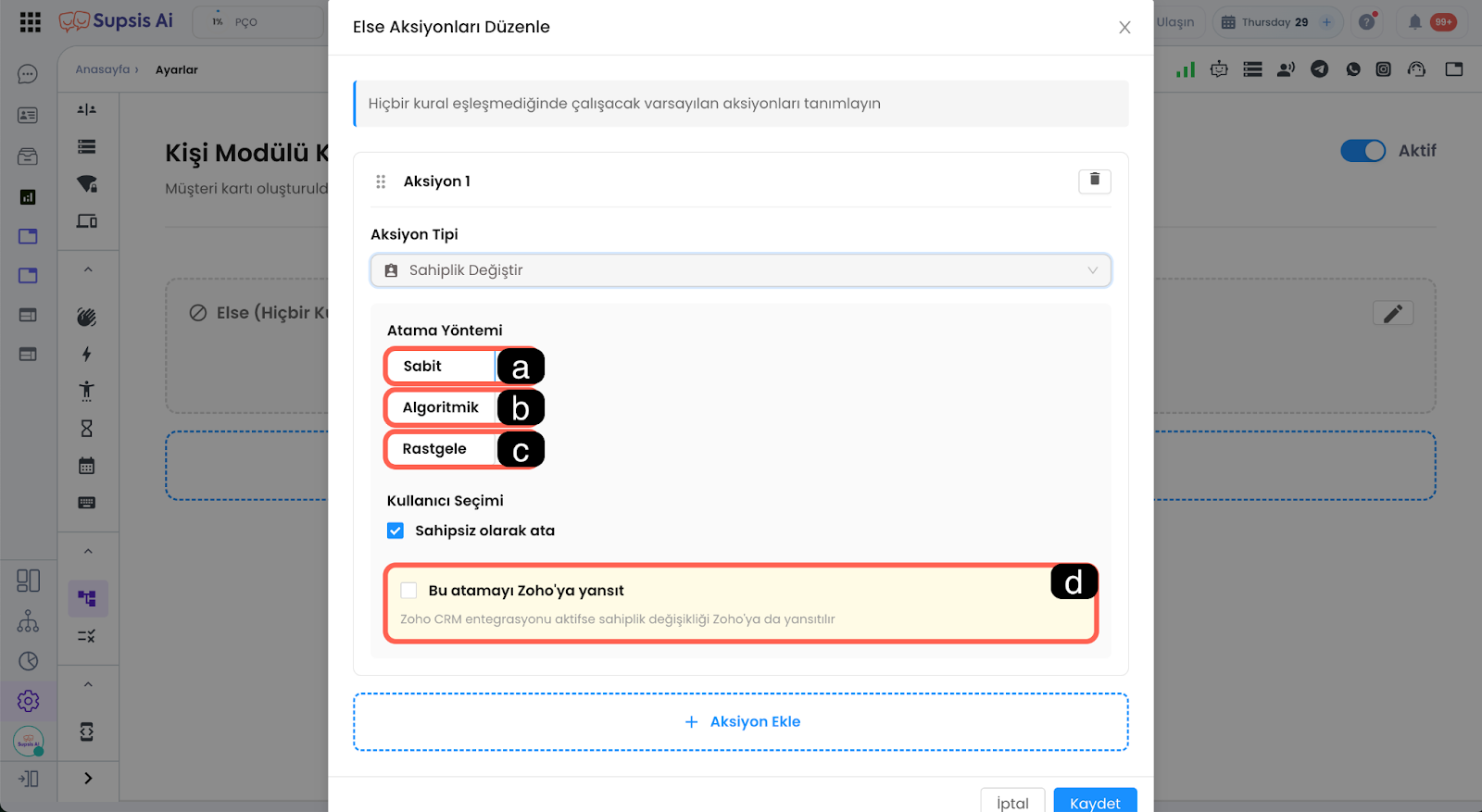Open Instagram channel icon
1482x812 pixels.
point(1383,69)
